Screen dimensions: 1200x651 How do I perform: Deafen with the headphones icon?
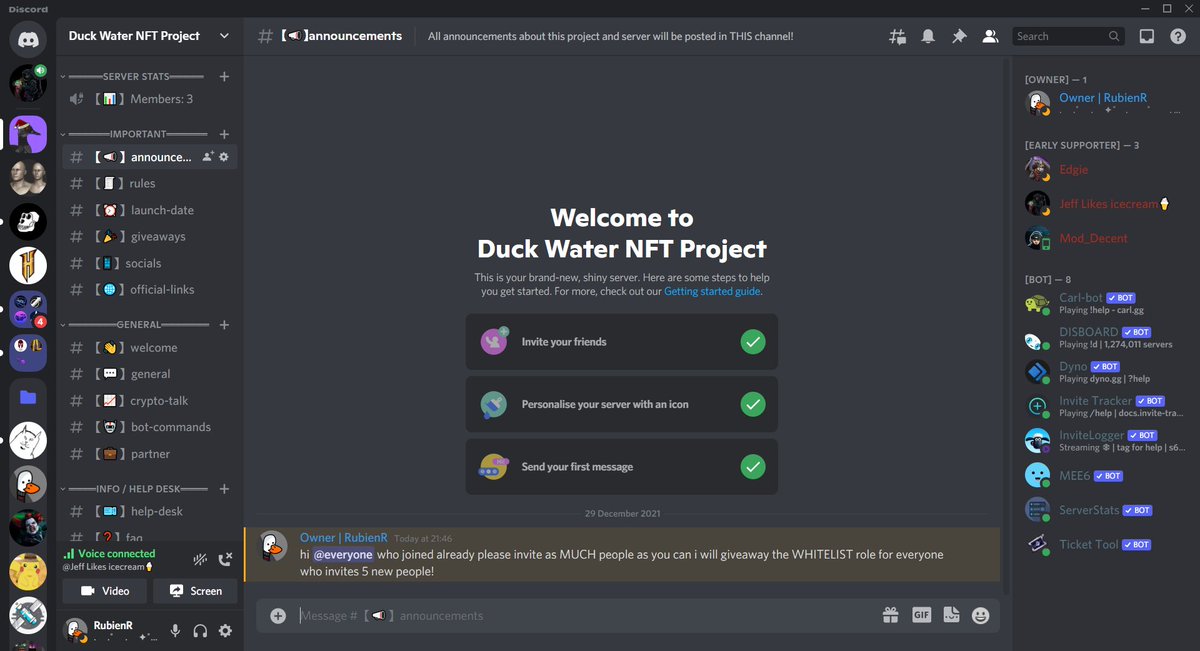pos(200,631)
